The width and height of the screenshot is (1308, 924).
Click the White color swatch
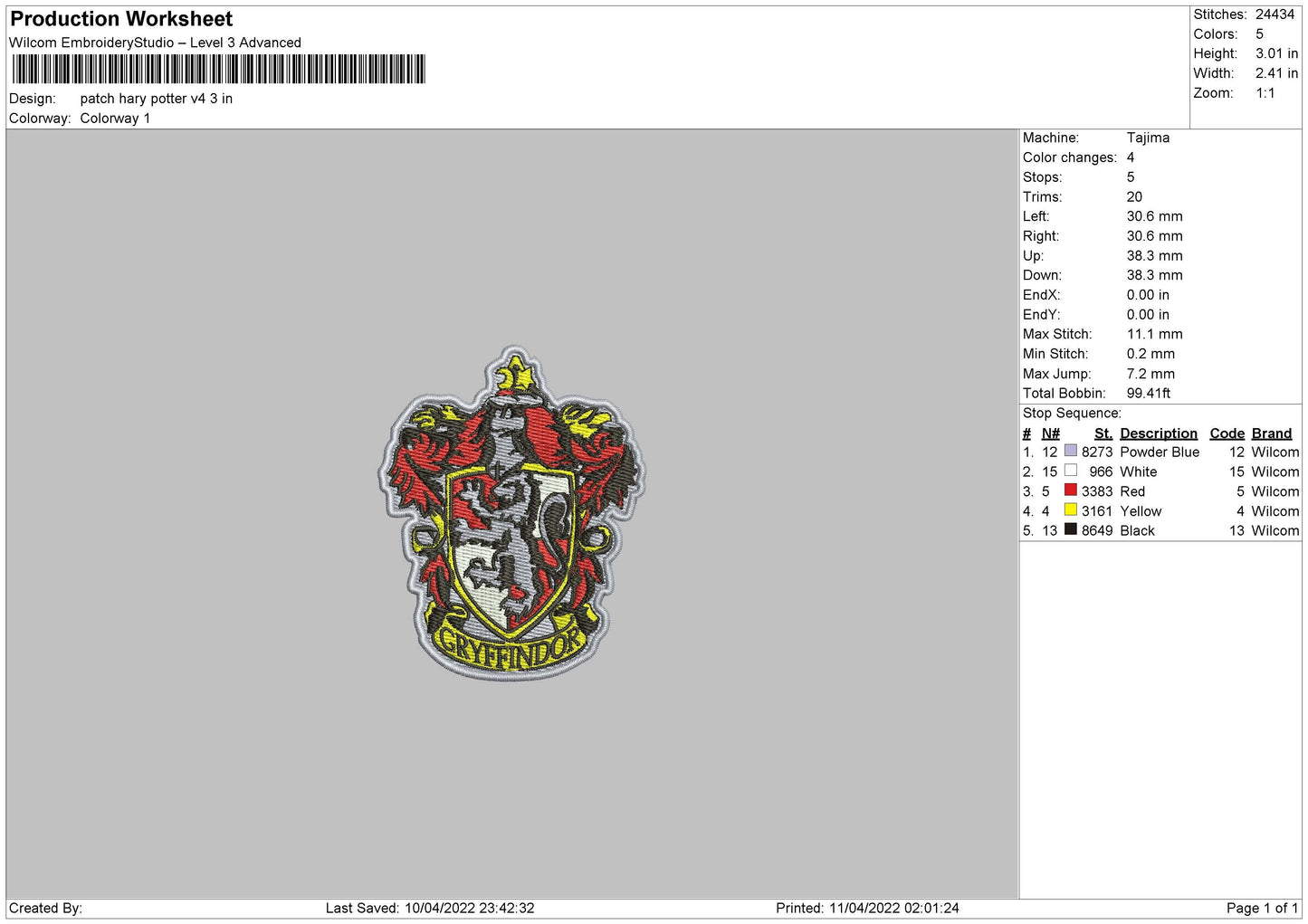(x=1071, y=471)
